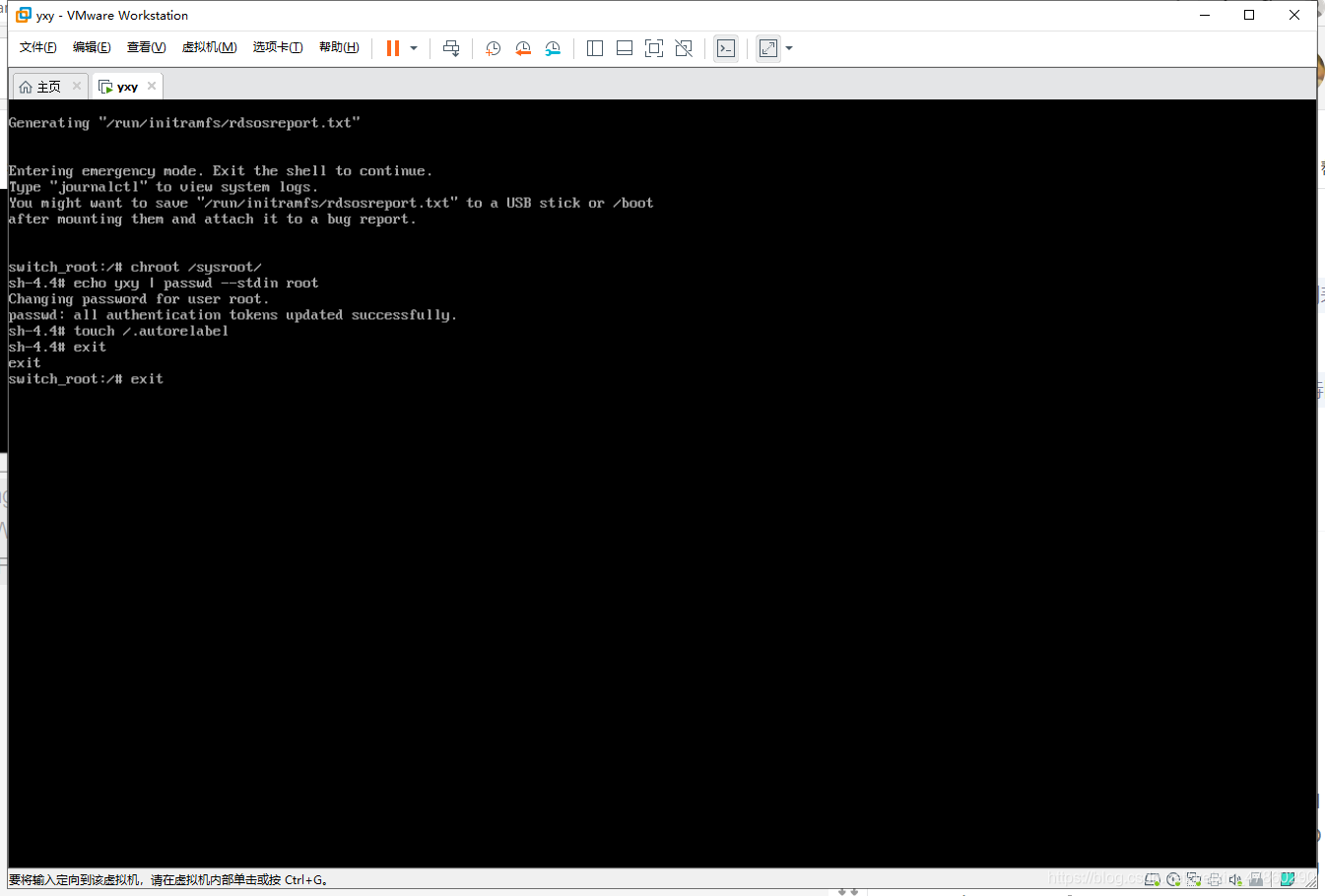This screenshot has height=896, width=1325.
Task: Click the USB controller status icon
Action: click(x=1256, y=879)
